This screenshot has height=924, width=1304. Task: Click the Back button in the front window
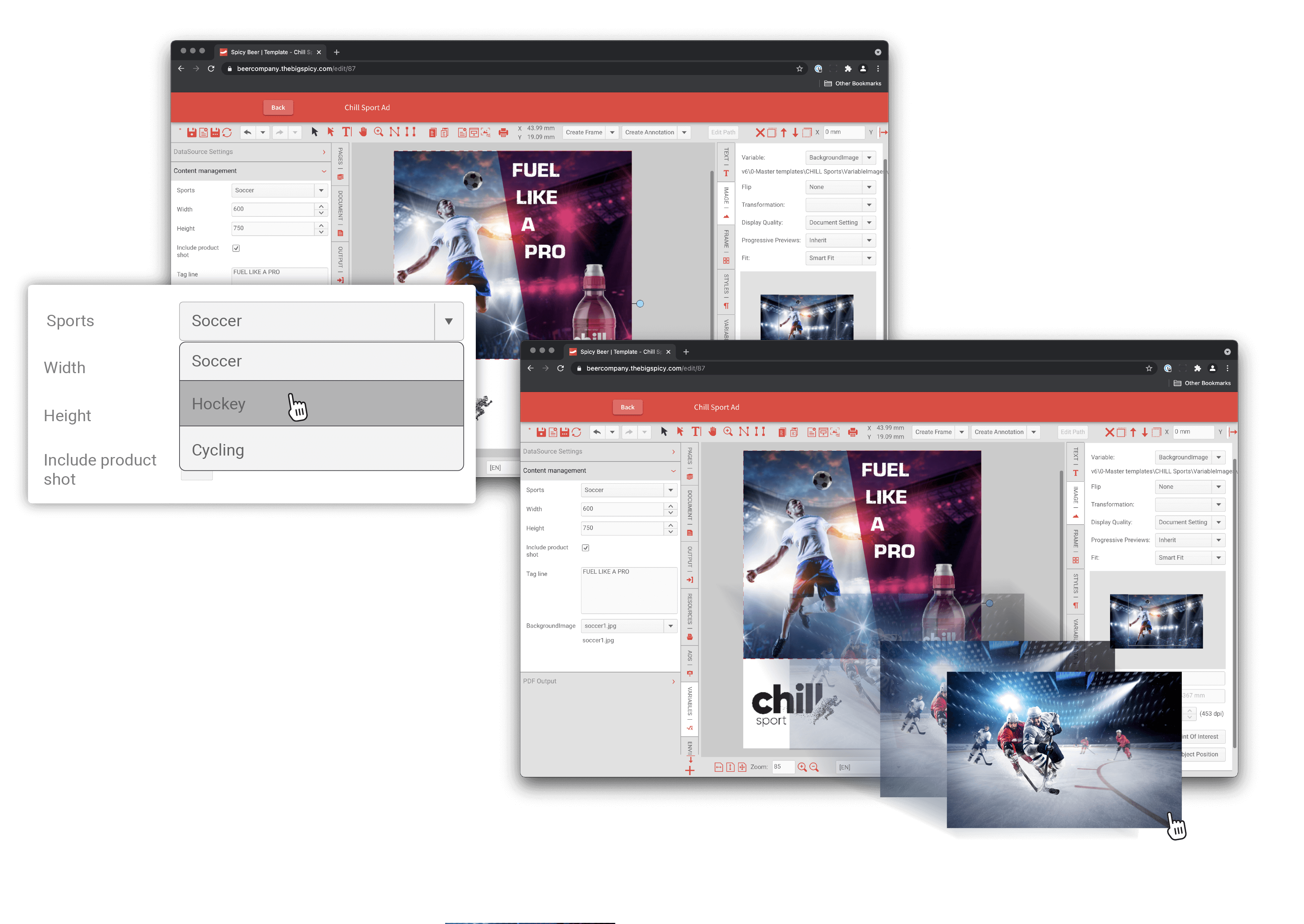pos(628,408)
